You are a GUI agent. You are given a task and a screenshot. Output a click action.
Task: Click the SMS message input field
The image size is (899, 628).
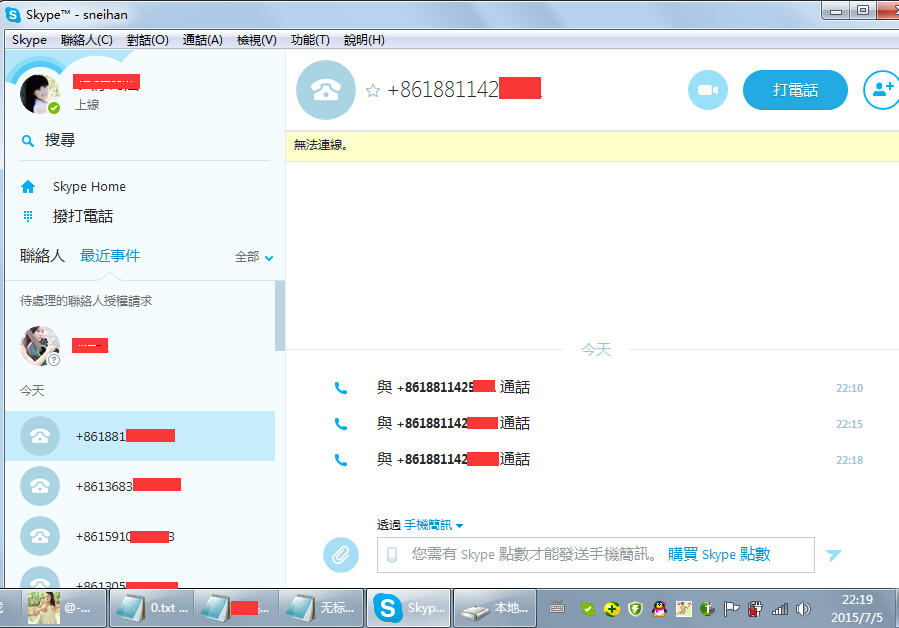point(596,555)
